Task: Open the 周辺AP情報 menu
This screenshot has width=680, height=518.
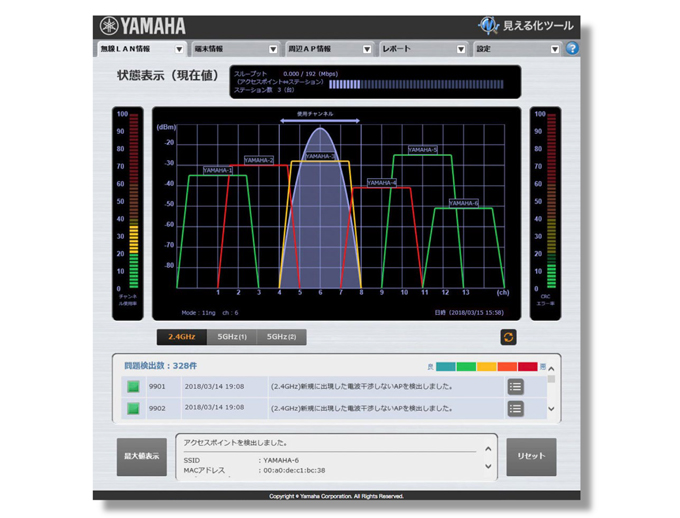Action: click(330, 49)
